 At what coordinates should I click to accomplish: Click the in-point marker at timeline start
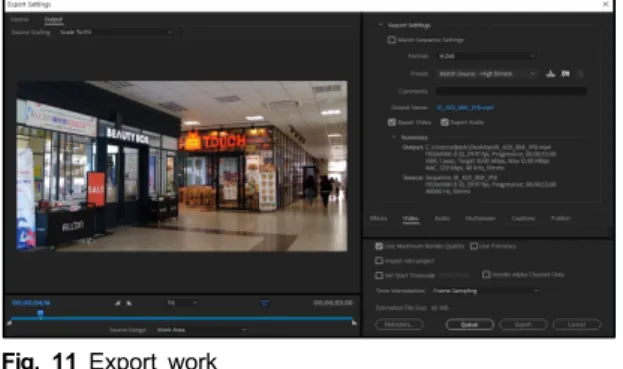click(x=9, y=323)
